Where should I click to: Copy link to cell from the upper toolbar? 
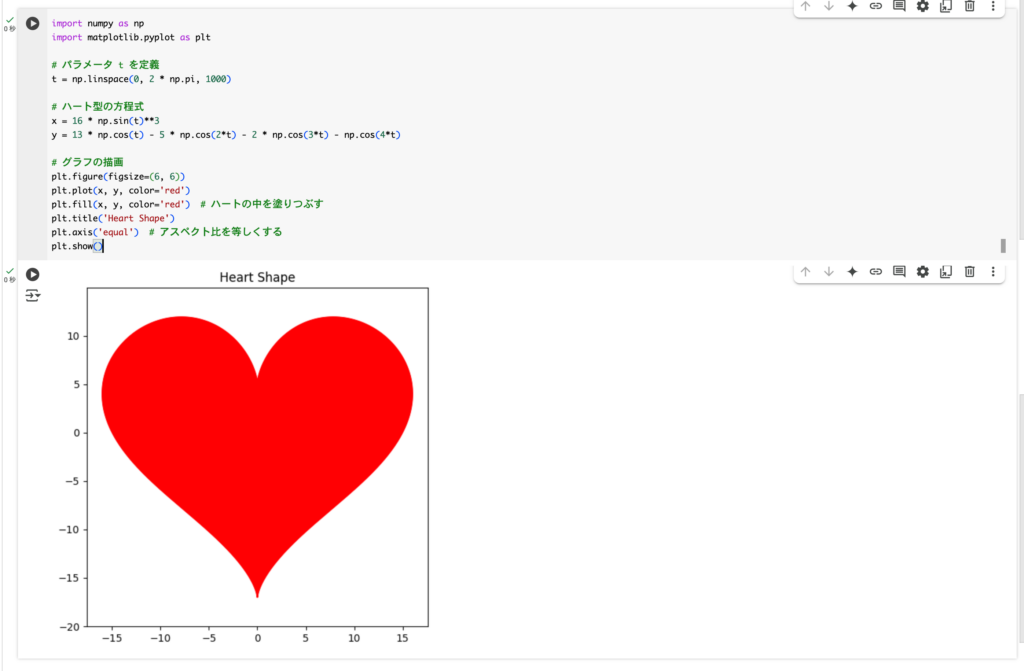coord(876,6)
